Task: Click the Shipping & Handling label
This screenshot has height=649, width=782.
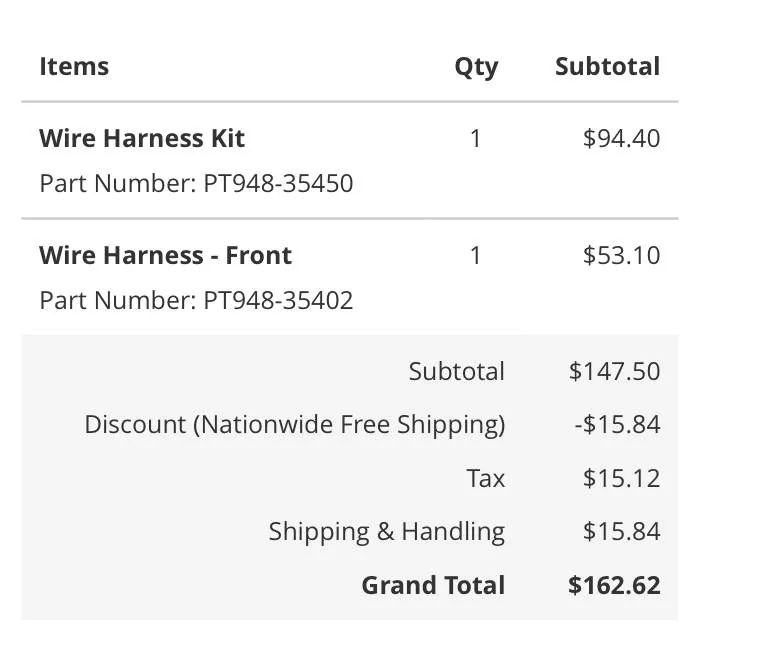Action: (x=387, y=532)
